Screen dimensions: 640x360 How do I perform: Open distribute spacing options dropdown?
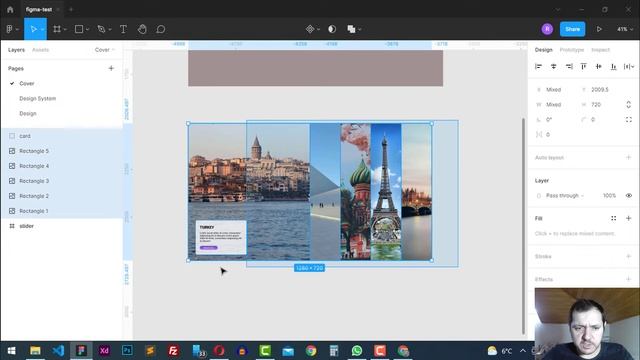629,67
